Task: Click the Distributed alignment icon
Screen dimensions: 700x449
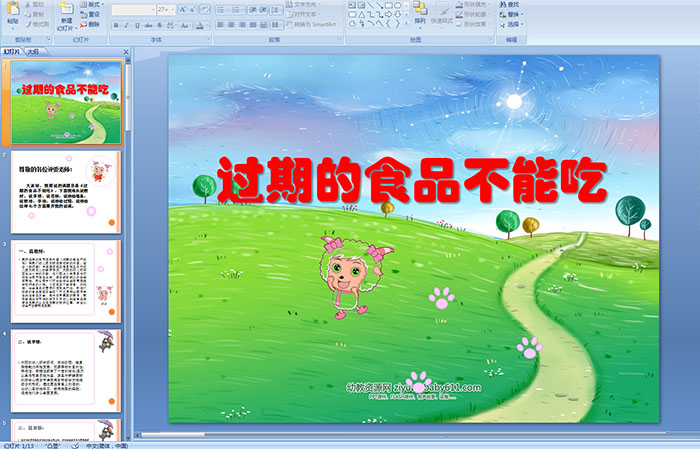Action: [263, 25]
